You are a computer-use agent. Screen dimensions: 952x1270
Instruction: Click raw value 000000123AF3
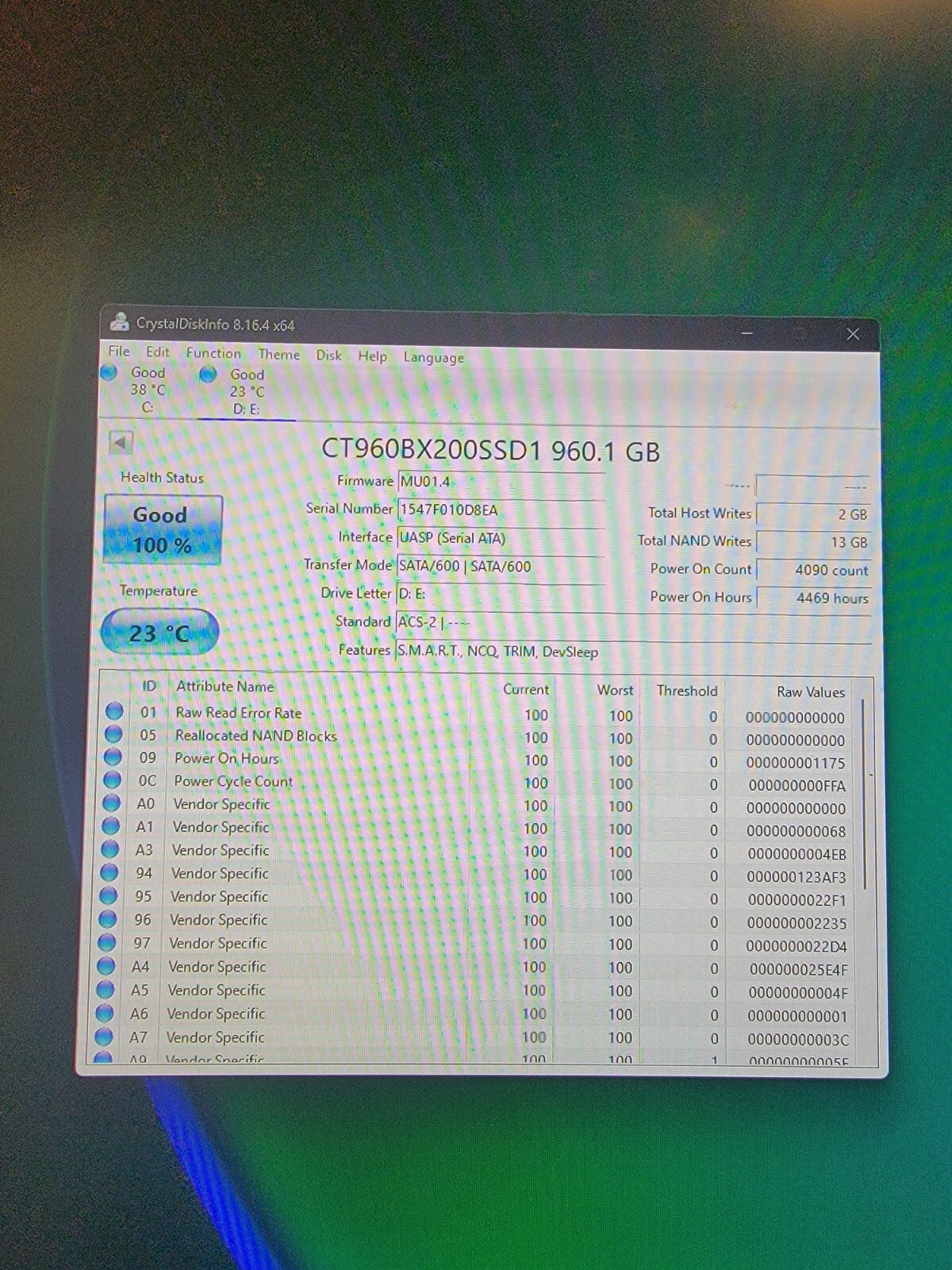click(x=797, y=877)
